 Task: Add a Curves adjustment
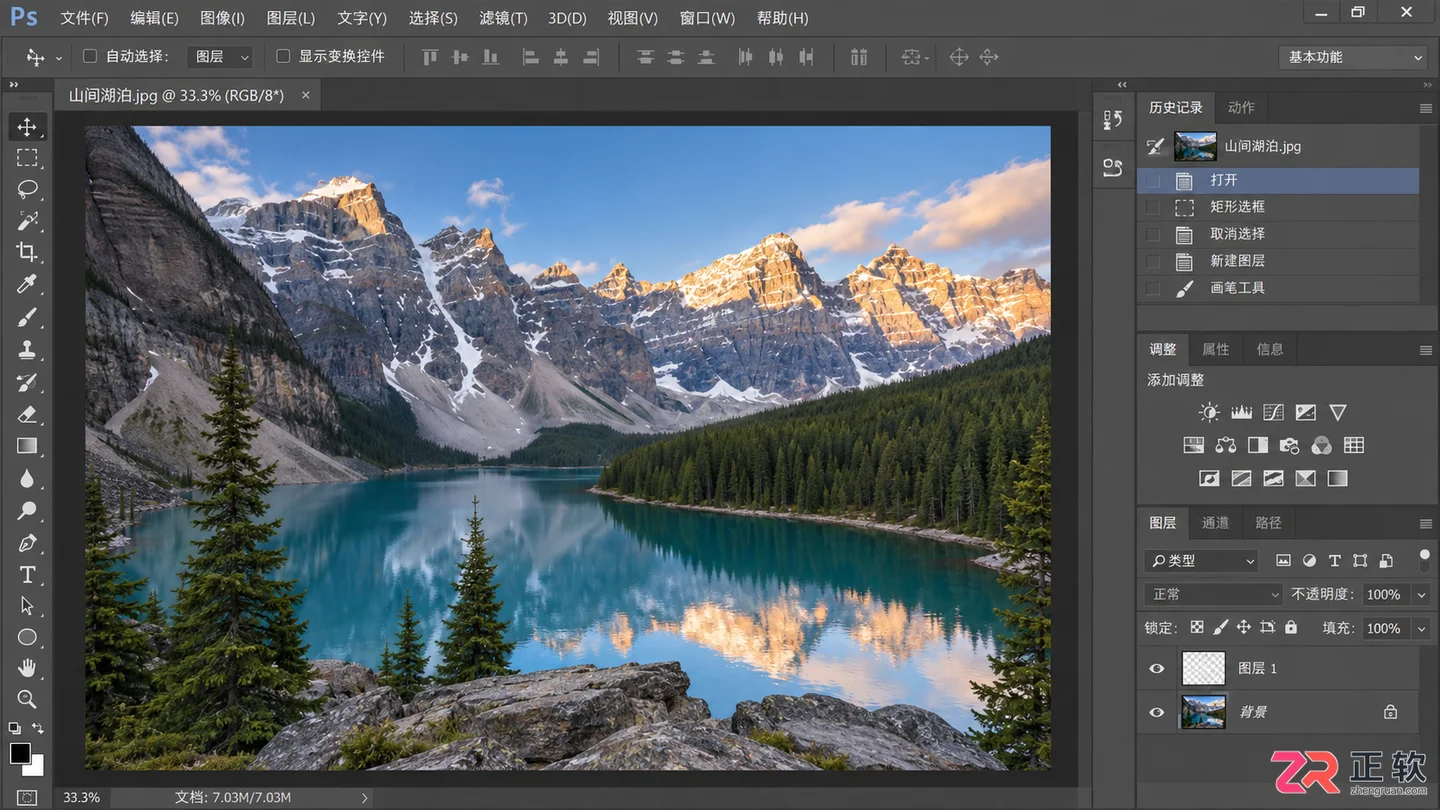[1273, 412]
